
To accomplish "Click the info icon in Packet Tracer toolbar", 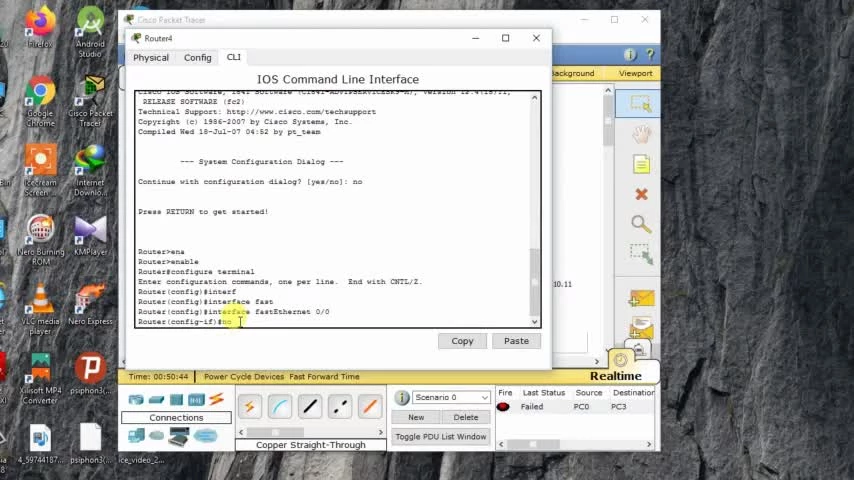I will (x=630, y=54).
